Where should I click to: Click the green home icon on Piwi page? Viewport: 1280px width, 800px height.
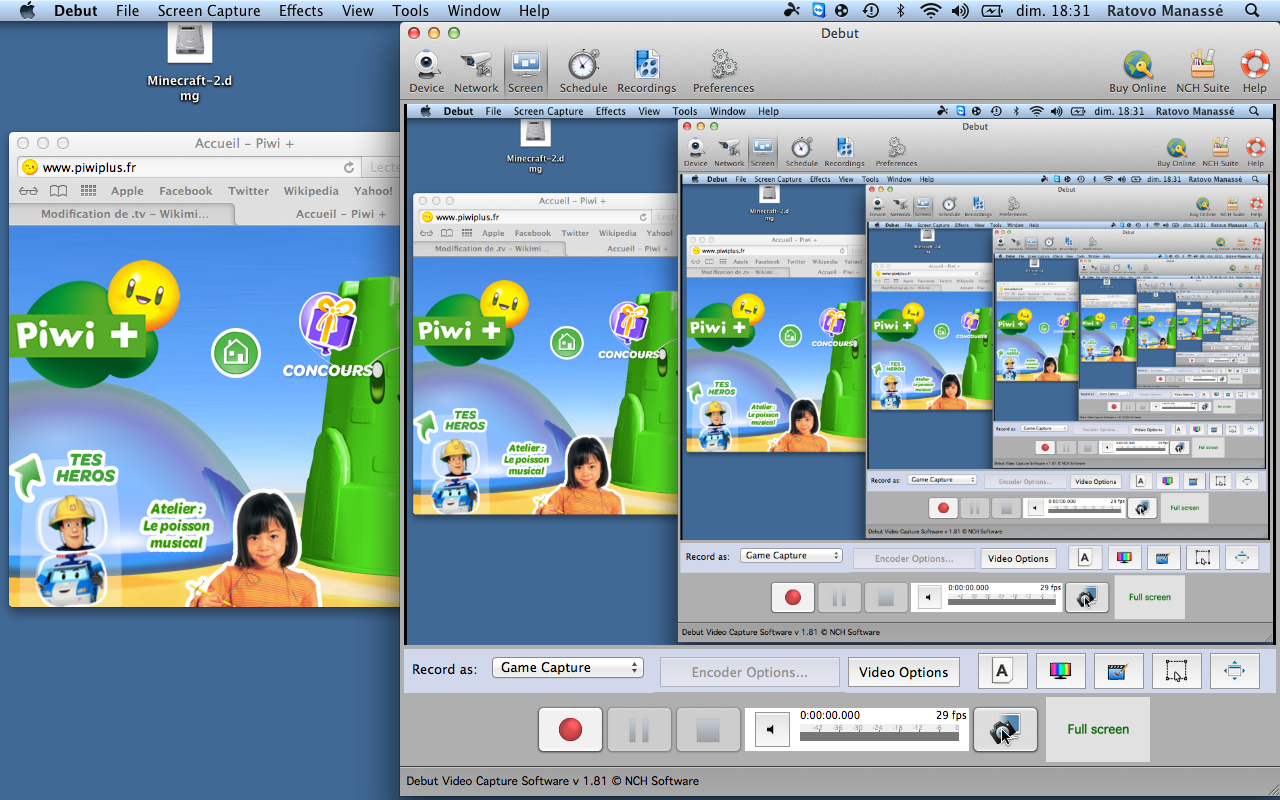click(236, 352)
